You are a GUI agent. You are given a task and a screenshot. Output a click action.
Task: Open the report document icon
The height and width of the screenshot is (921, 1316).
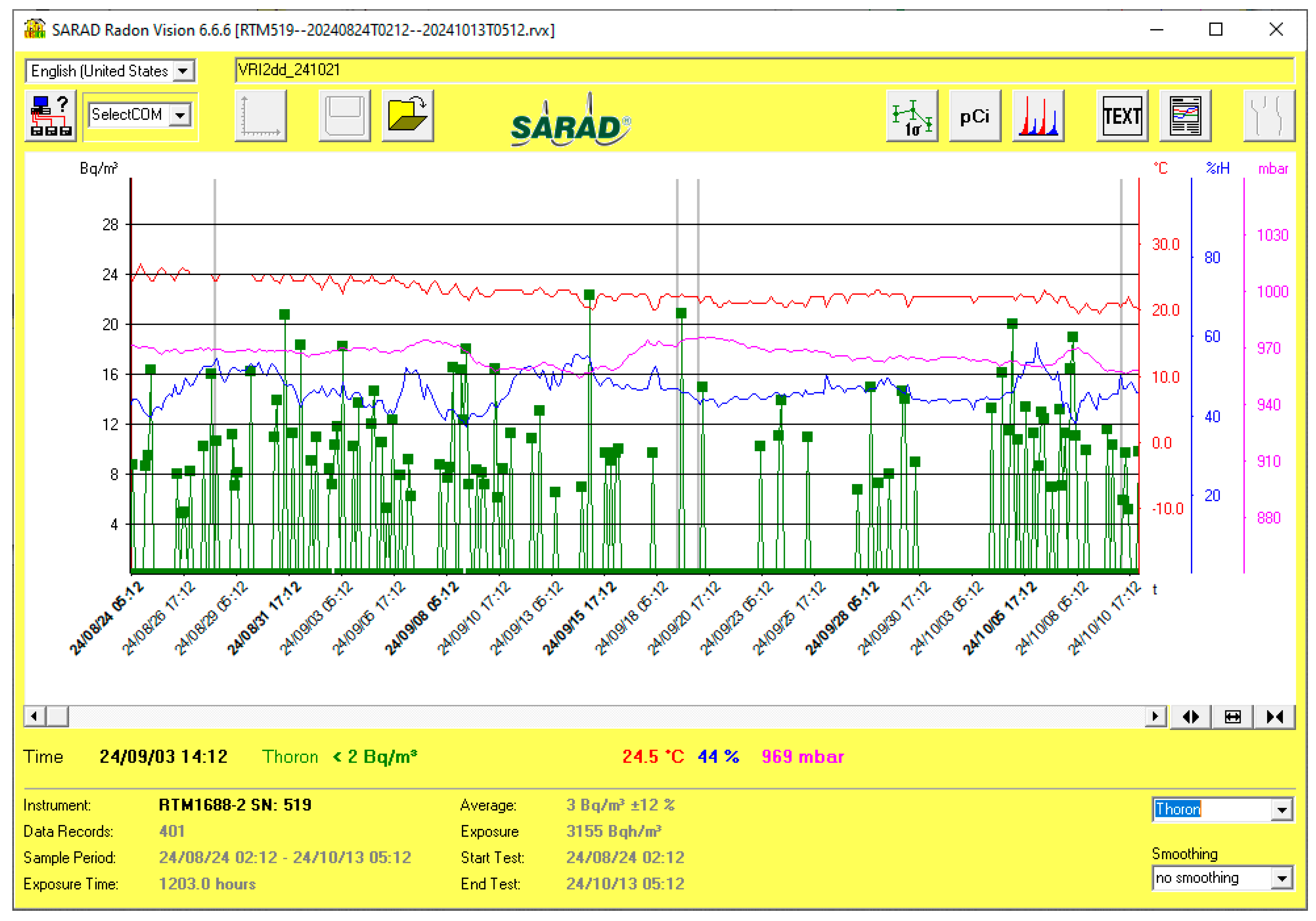pos(1185,115)
